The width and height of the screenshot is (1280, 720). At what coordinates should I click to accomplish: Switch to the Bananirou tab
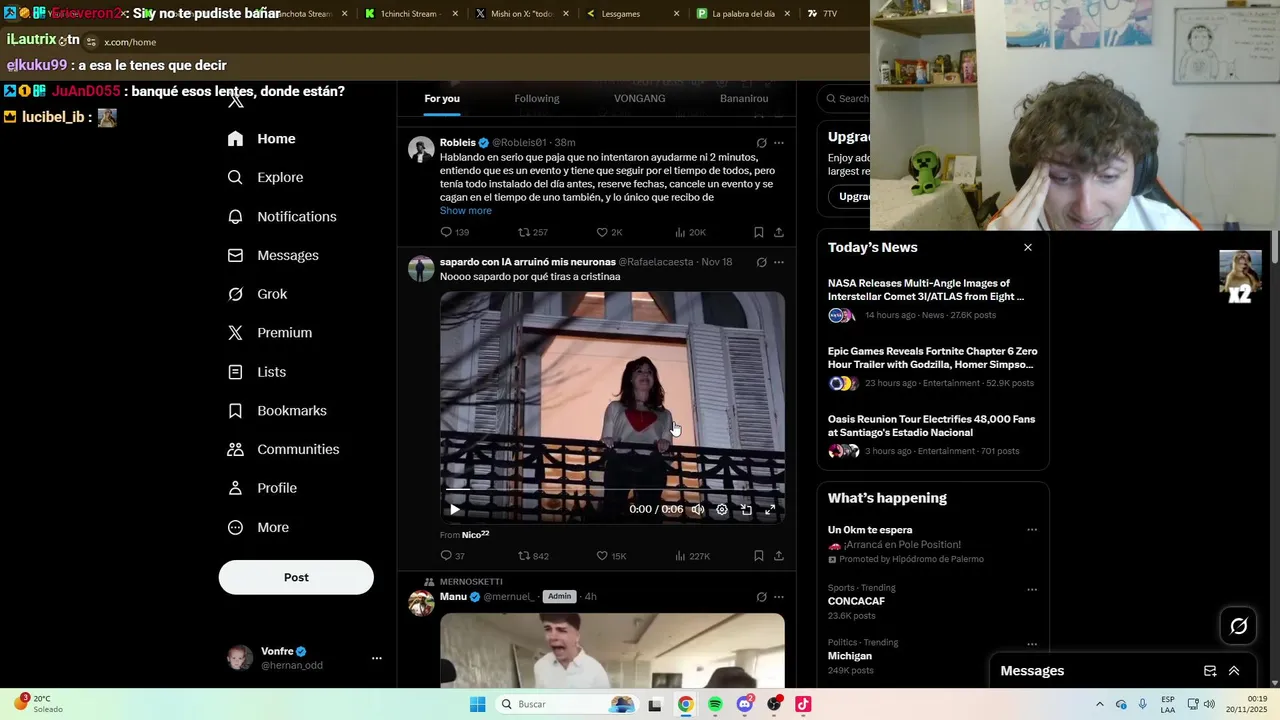(744, 98)
